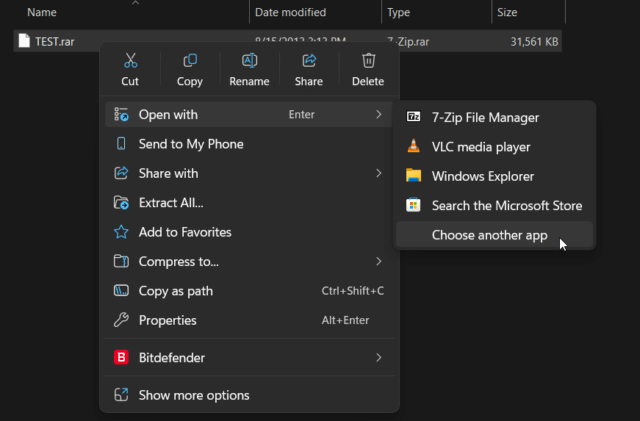
Task: Click the Delete trash icon
Action: [368, 60]
